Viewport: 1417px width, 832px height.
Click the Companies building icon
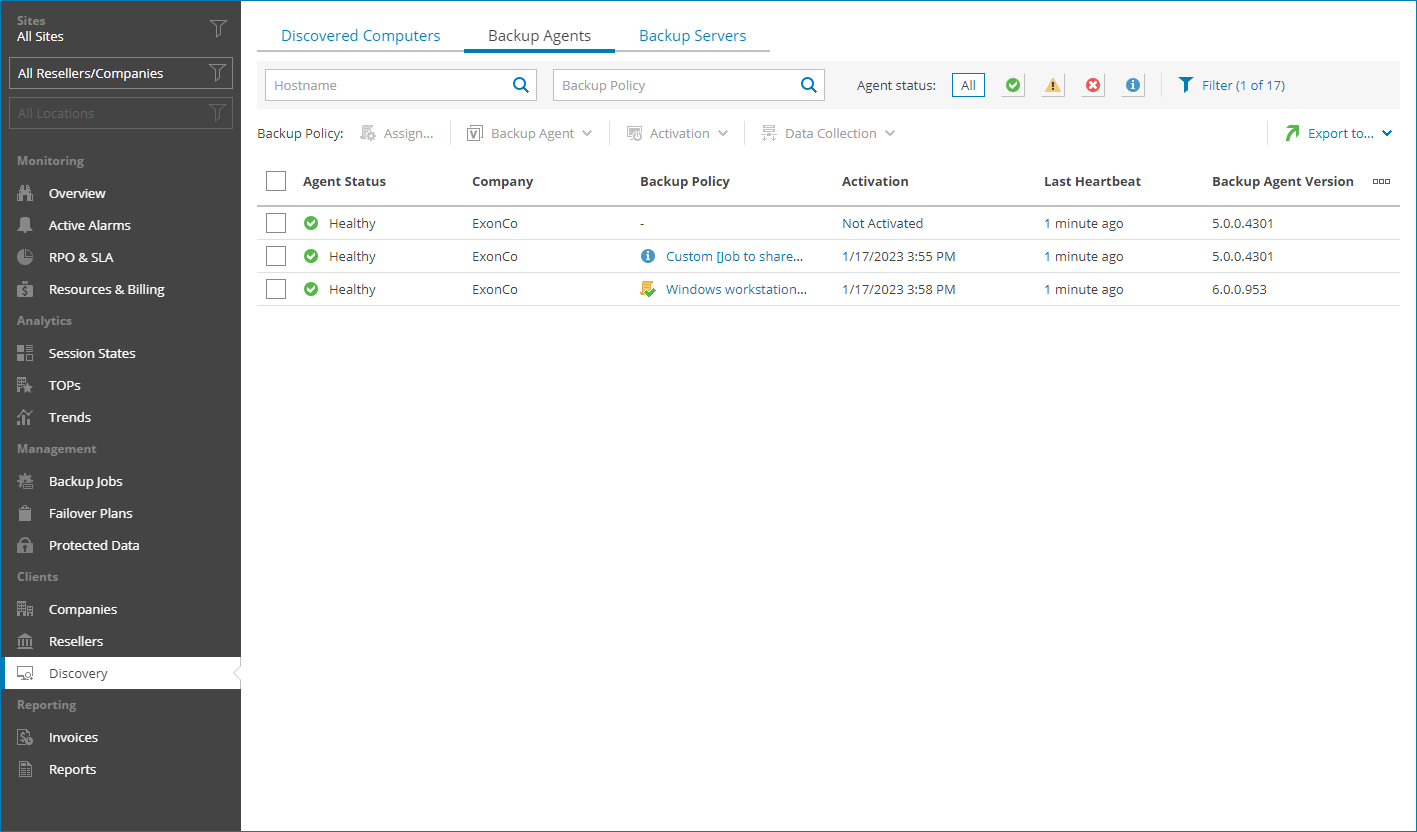[x=26, y=609]
